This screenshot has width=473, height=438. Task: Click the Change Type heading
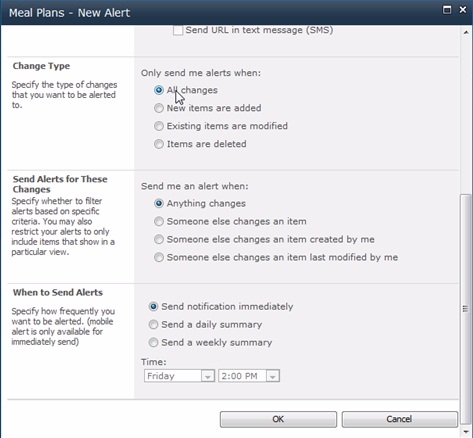41,66
